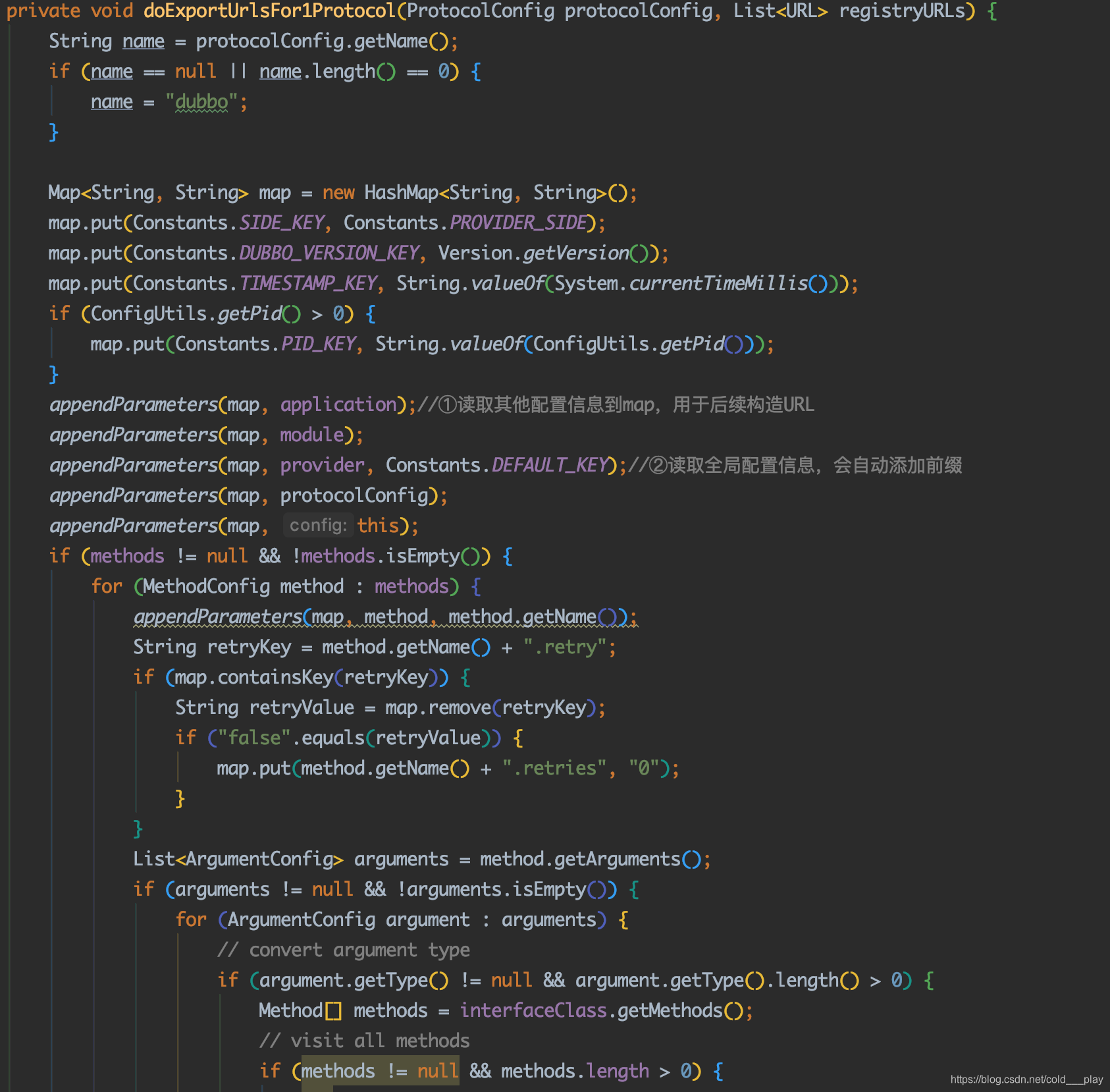Click map.containsKey(retryKey) call

click(307, 678)
